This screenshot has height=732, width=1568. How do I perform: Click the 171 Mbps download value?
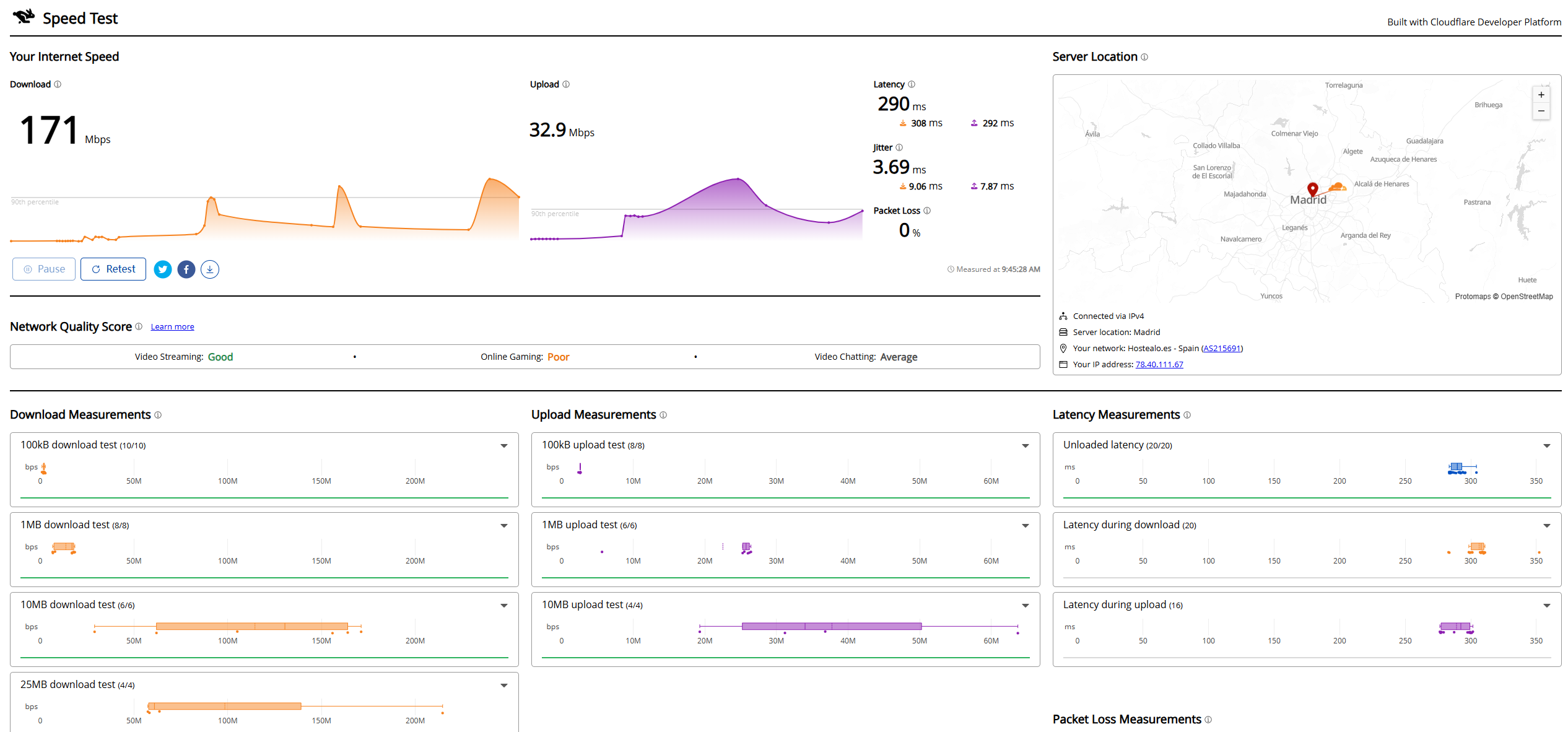(x=65, y=131)
